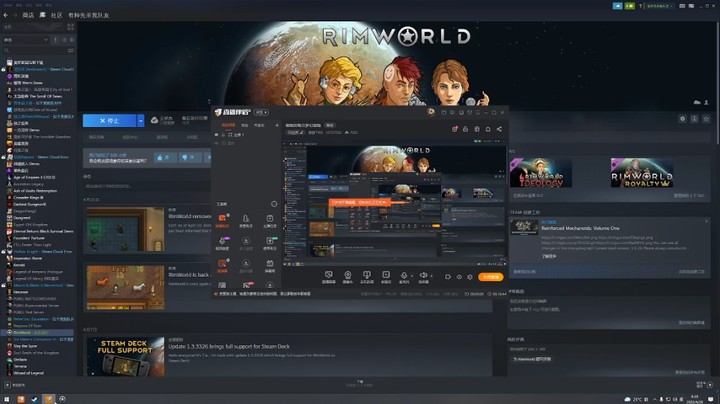Expand speaker options arrow in streaming toolbar
Screen dimensions: 720x404
point(432,275)
